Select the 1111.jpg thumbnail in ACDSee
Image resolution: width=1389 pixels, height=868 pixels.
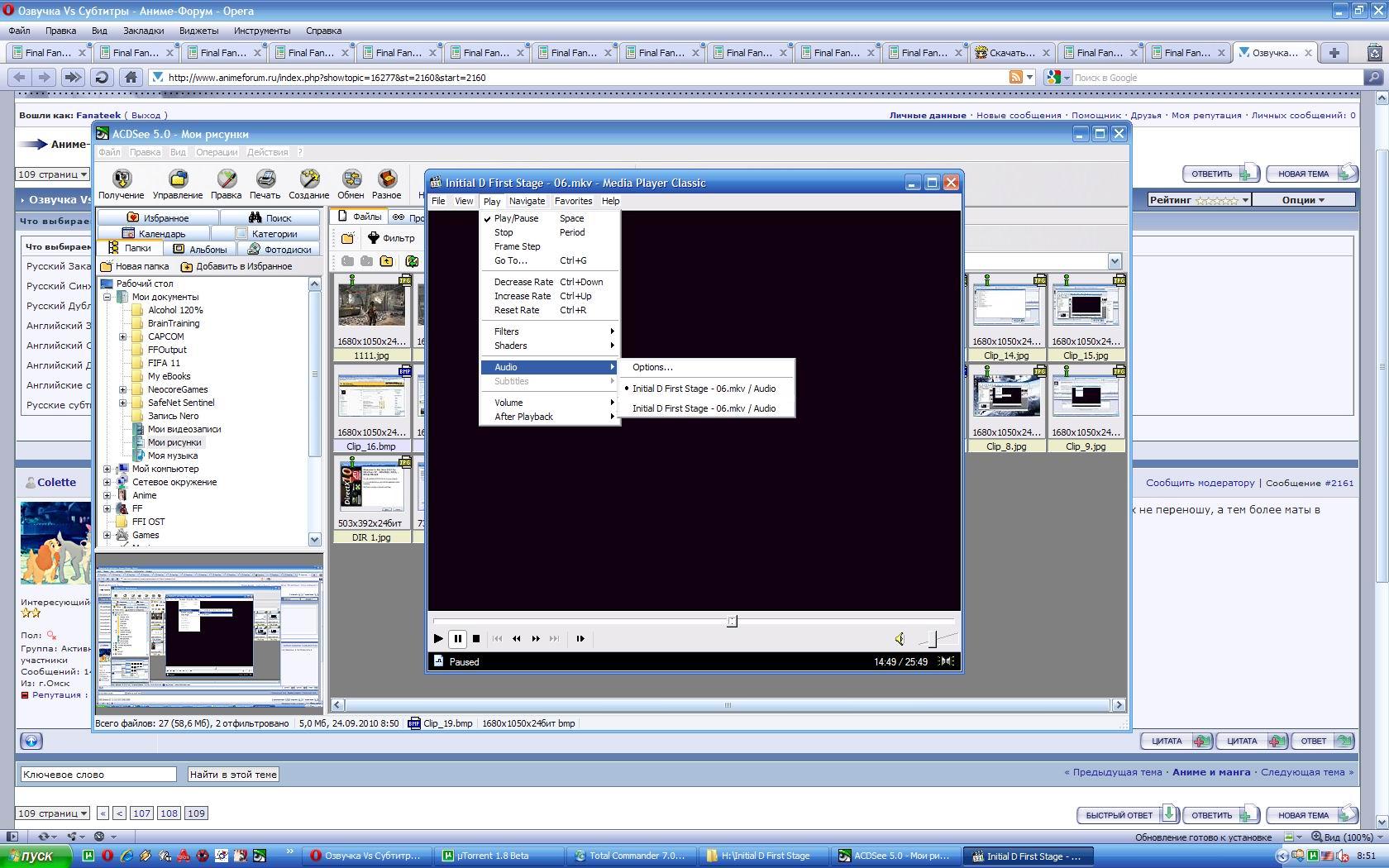pyautogui.click(x=371, y=318)
